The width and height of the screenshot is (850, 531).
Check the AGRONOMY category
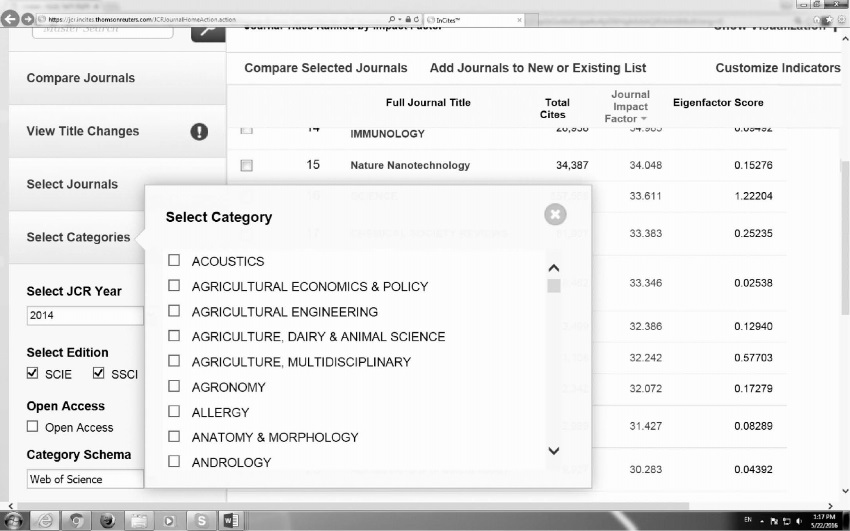[174, 386]
